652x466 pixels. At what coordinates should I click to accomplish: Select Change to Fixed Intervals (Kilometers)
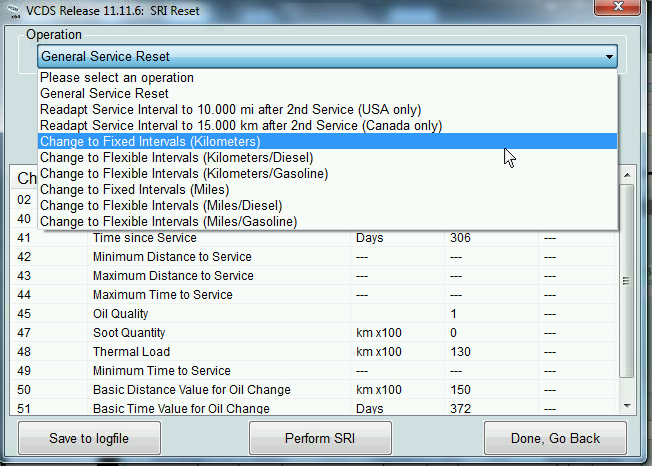[x=150, y=142]
